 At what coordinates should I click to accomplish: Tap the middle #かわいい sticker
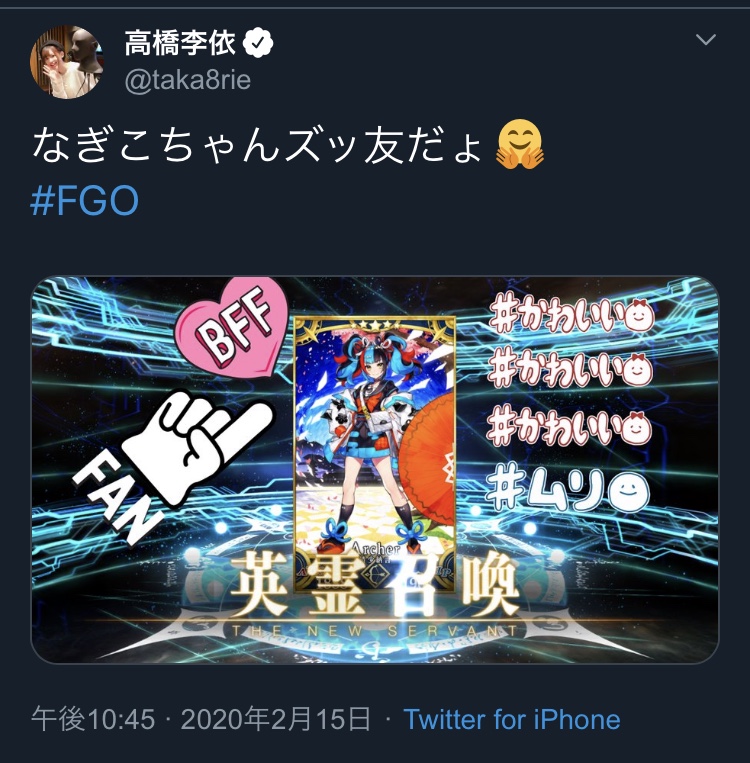570,370
